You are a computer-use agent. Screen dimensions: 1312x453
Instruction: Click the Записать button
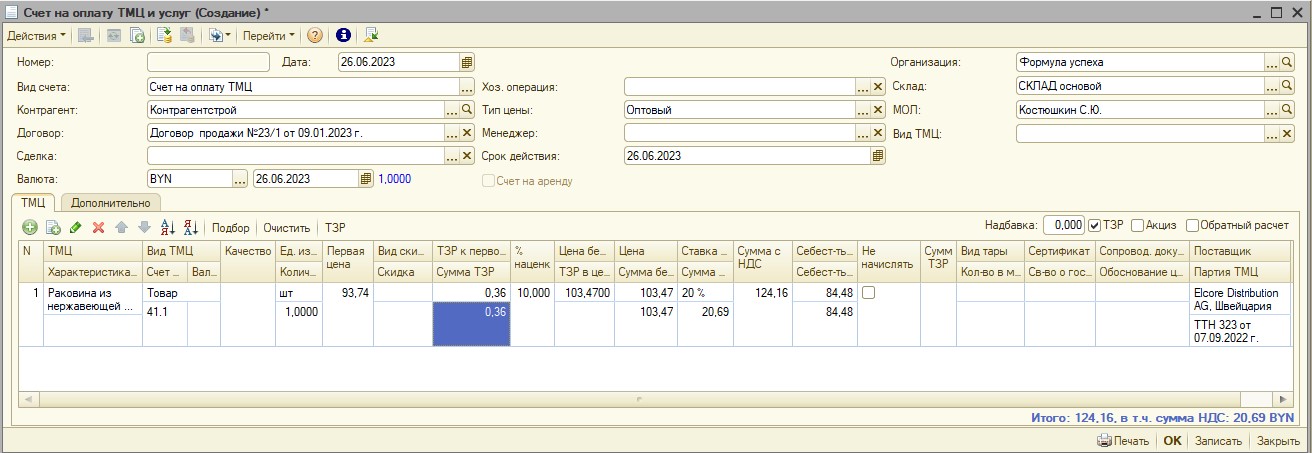[x=1218, y=441]
